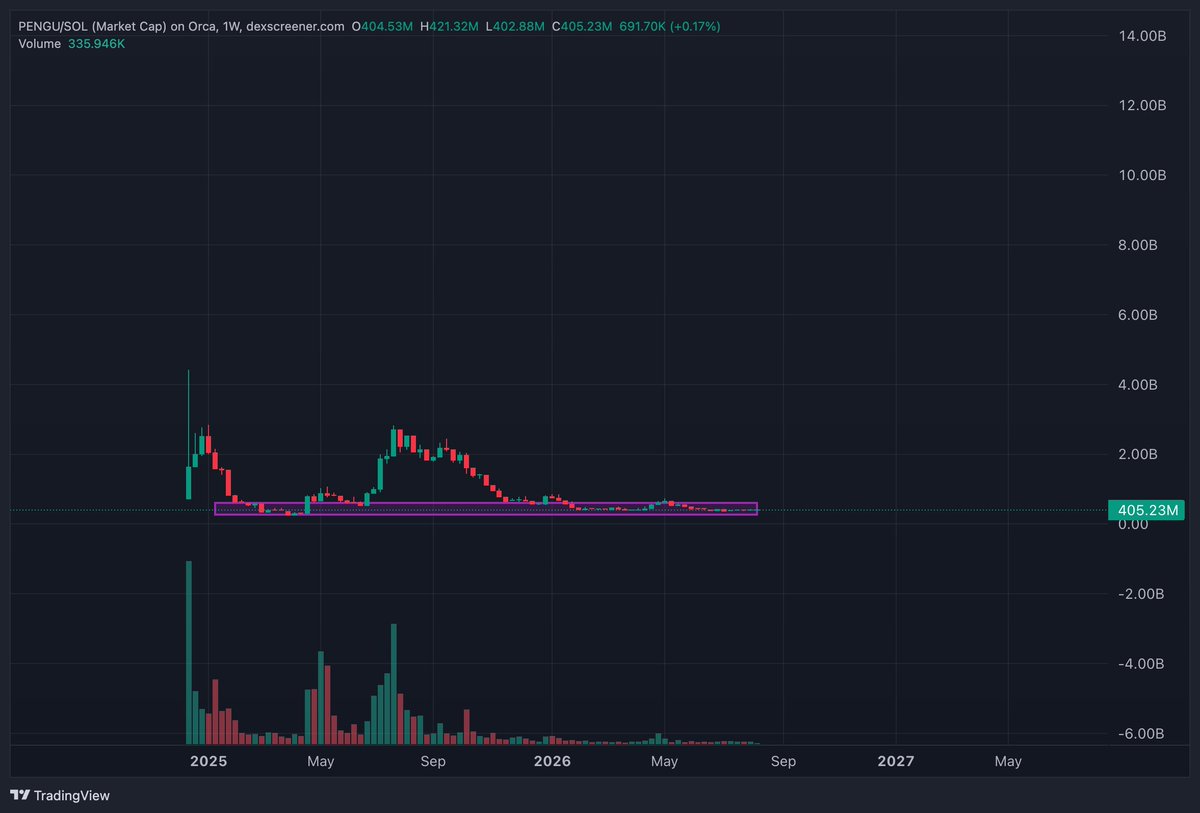
Task: Click the 2026 time axis label
Action: [552, 762]
